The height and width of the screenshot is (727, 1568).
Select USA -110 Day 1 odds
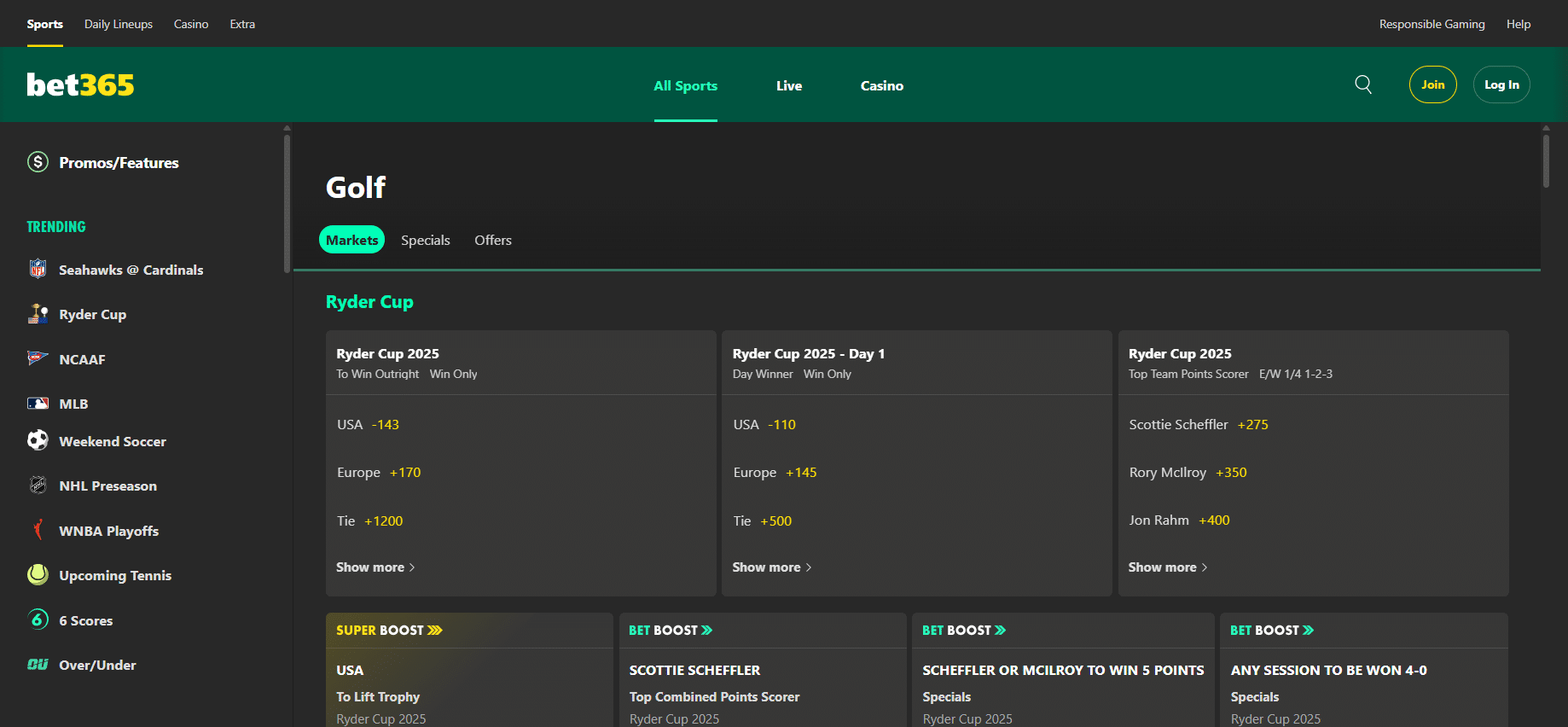764,424
